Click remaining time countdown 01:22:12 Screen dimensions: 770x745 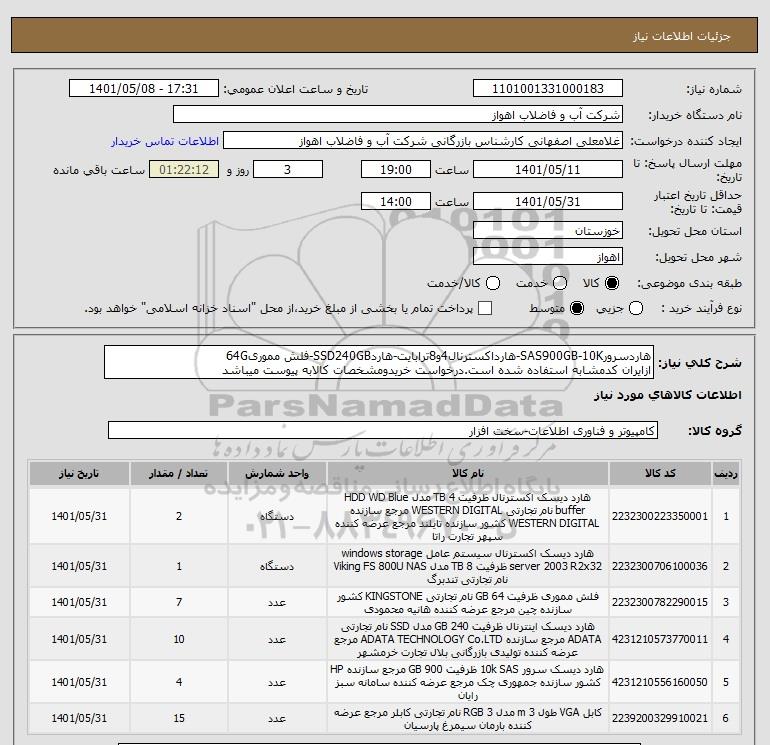coord(184,169)
